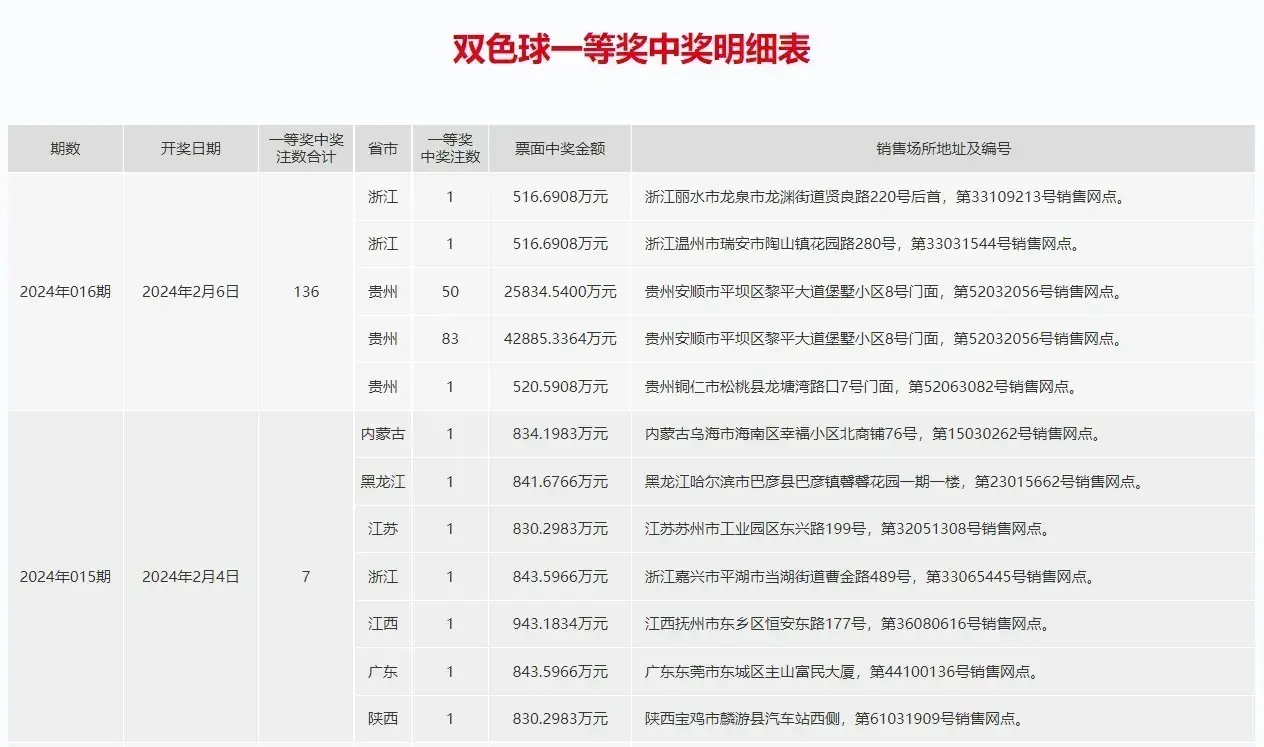Click the 陕西宝鸡市麟游县 sales outlet address
This screenshot has width=1264, height=747.
pyautogui.click(x=832, y=719)
